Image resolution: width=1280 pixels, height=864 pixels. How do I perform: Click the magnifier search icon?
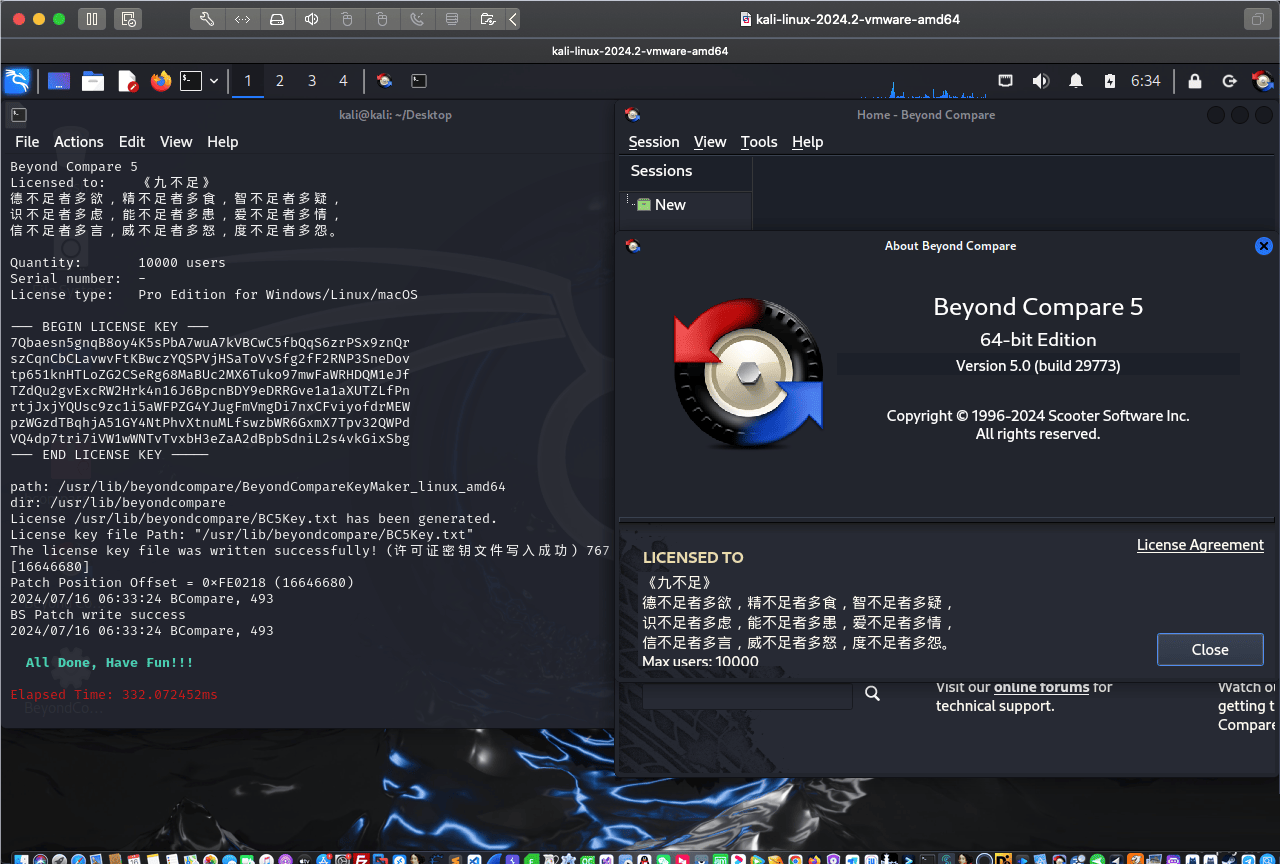872,693
